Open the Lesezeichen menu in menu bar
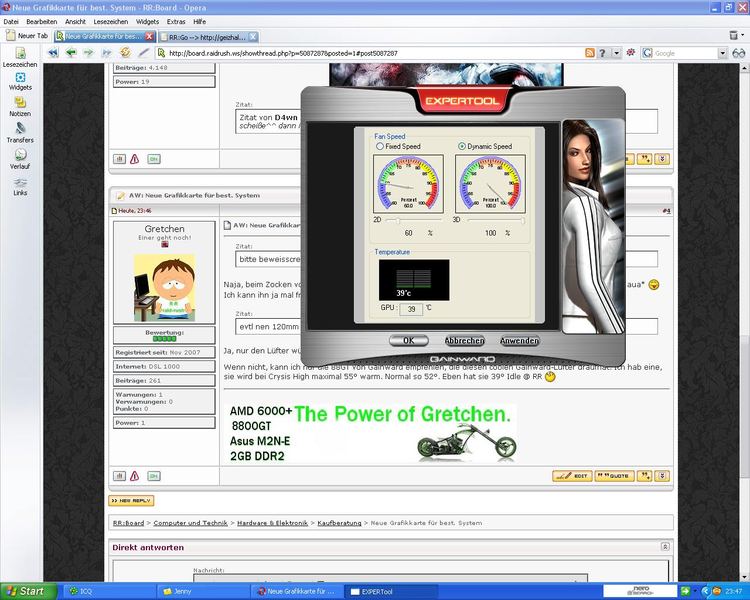The image size is (750, 600). coord(110,22)
